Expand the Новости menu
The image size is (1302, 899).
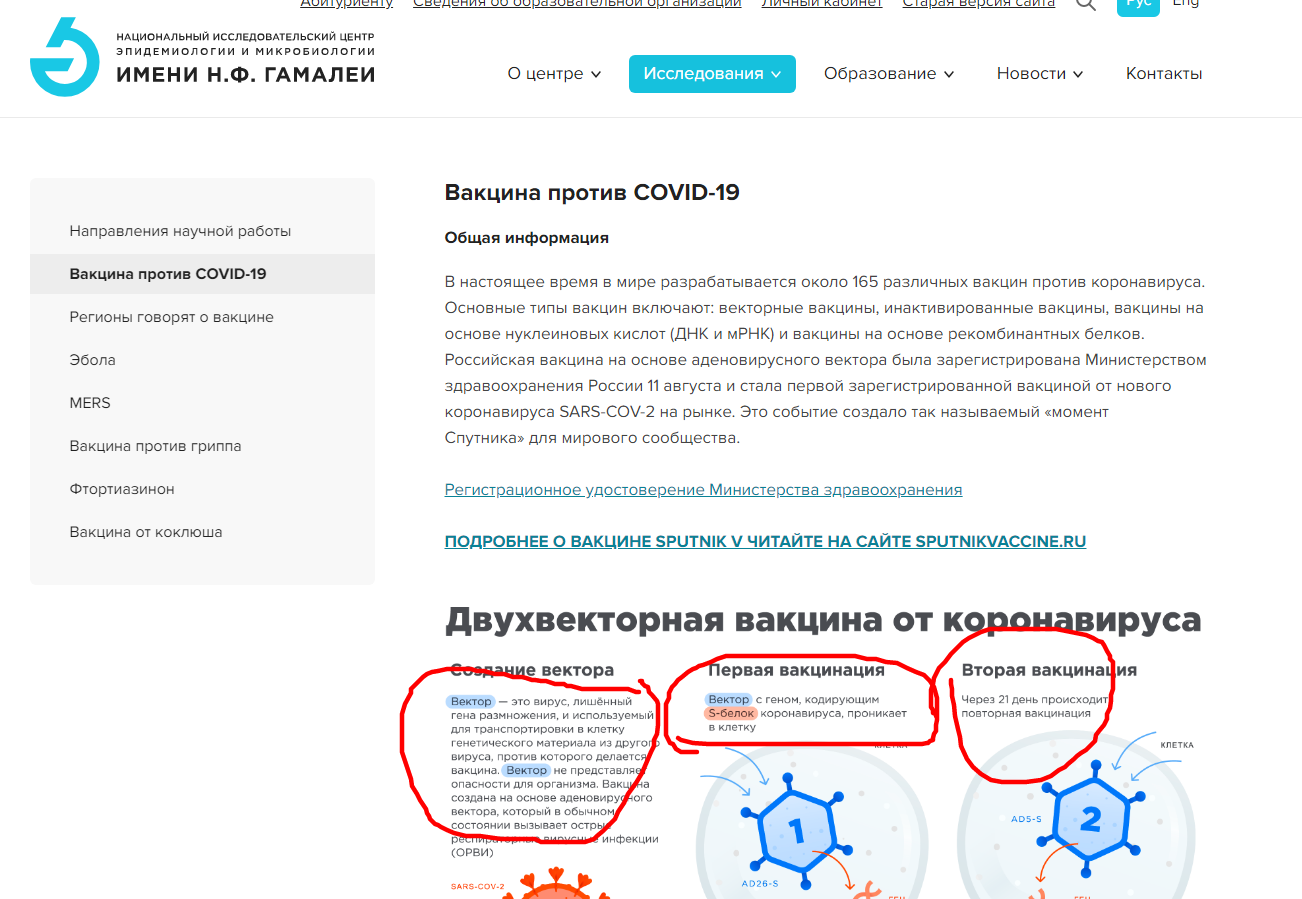pyautogui.click(x=1040, y=74)
